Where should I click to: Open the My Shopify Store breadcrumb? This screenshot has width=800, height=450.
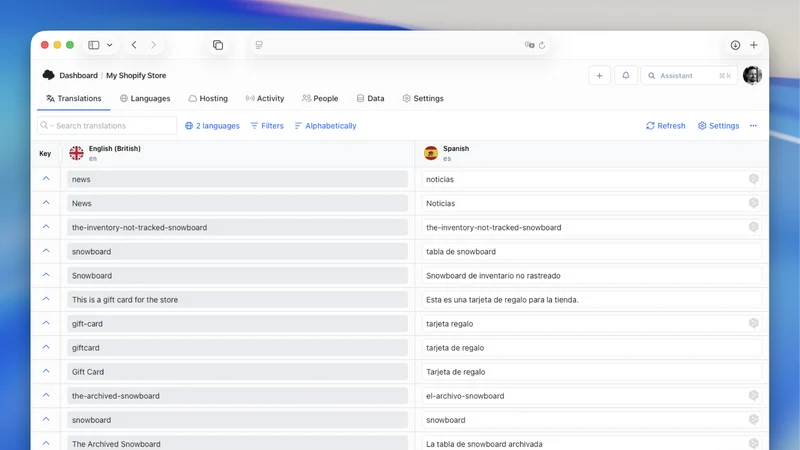coord(136,75)
